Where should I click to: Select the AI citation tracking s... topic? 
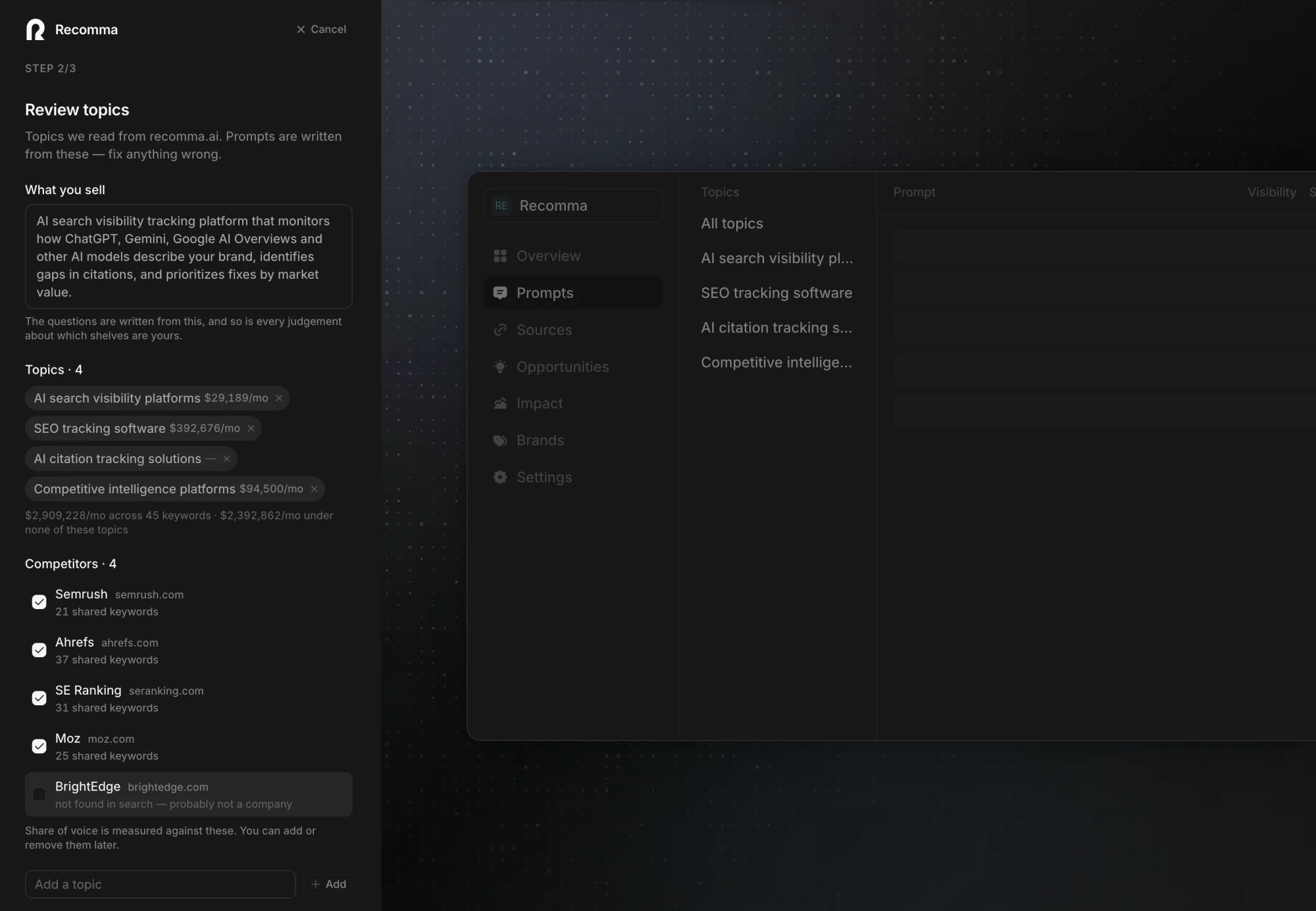(x=776, y=328)
